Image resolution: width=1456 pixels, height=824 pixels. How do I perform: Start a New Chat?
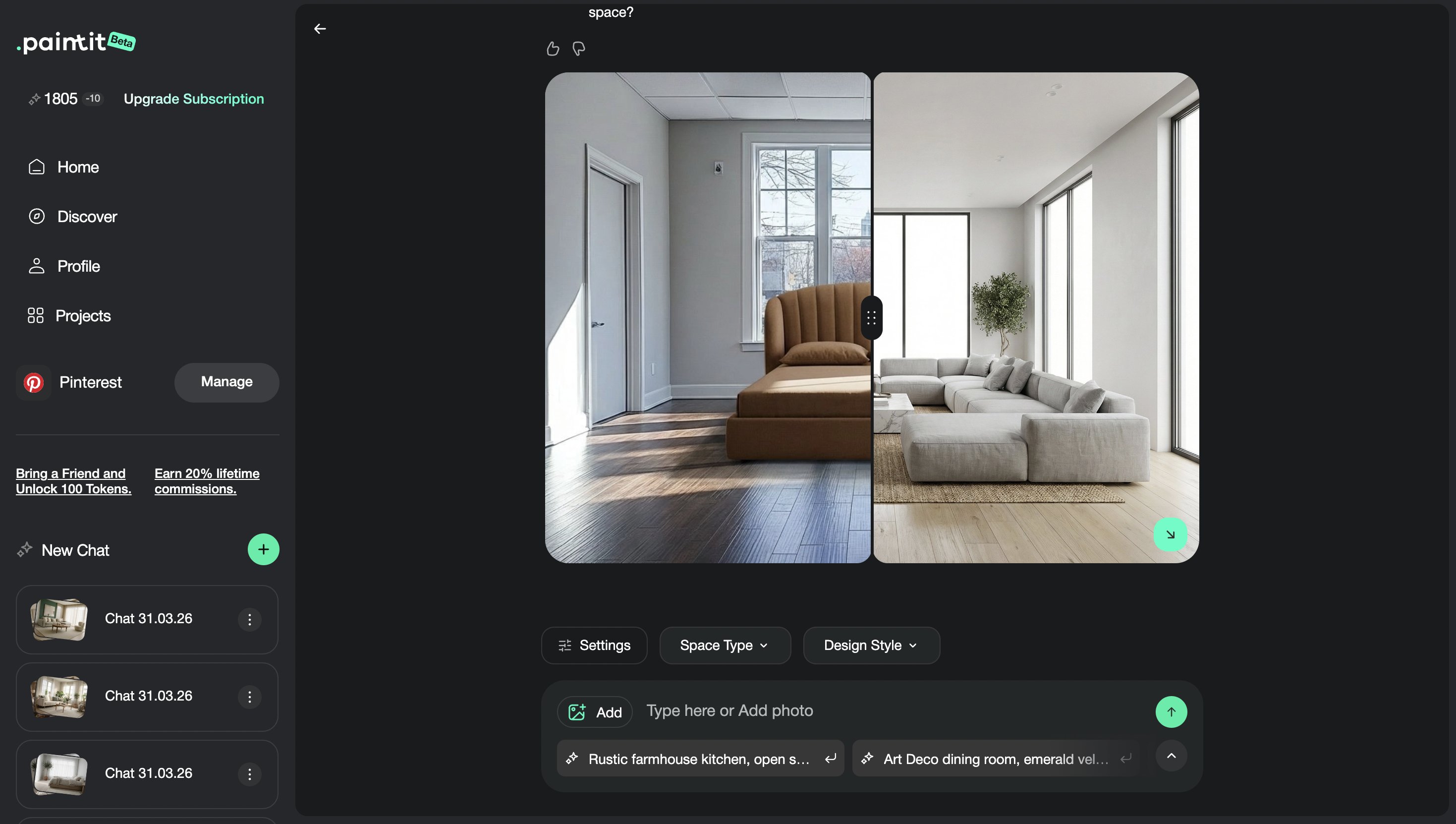pyautogui.click(x=263, y=549)
